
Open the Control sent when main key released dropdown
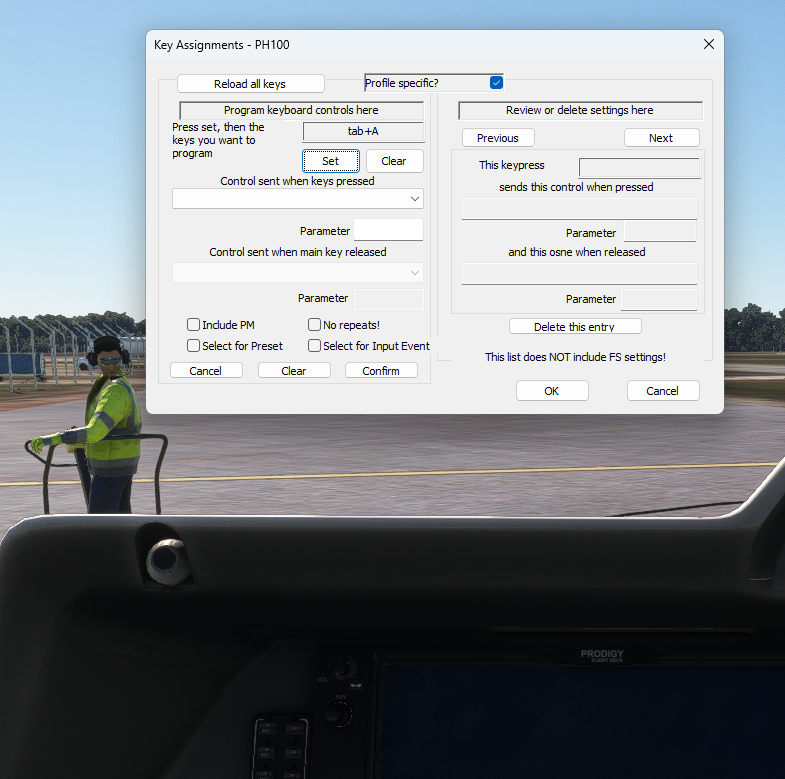pos(298,273)
